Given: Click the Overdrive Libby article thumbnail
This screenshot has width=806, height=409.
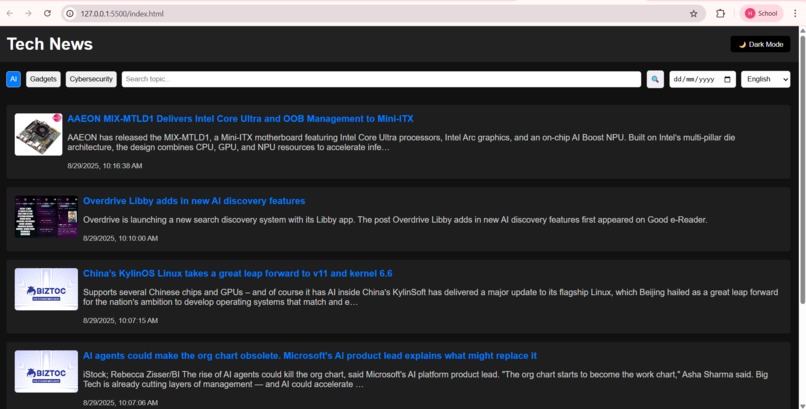Looking at the screenshot, I should pyautogui.click(x=46, y=216).
